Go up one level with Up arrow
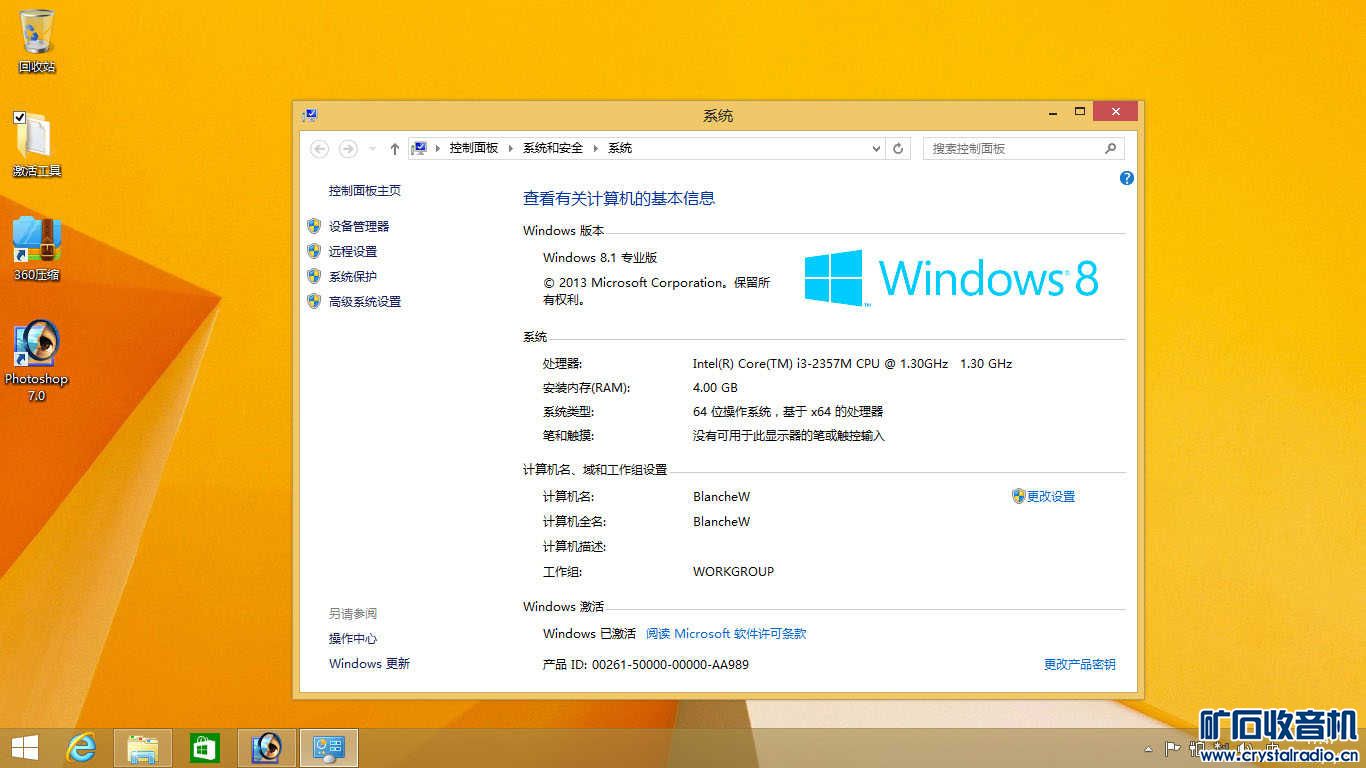This screenshot has height=768, width=1366. click(x=395, y=149)
